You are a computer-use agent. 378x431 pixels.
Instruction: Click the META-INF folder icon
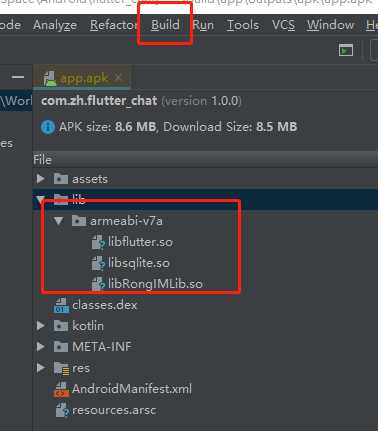coord(61,347)
